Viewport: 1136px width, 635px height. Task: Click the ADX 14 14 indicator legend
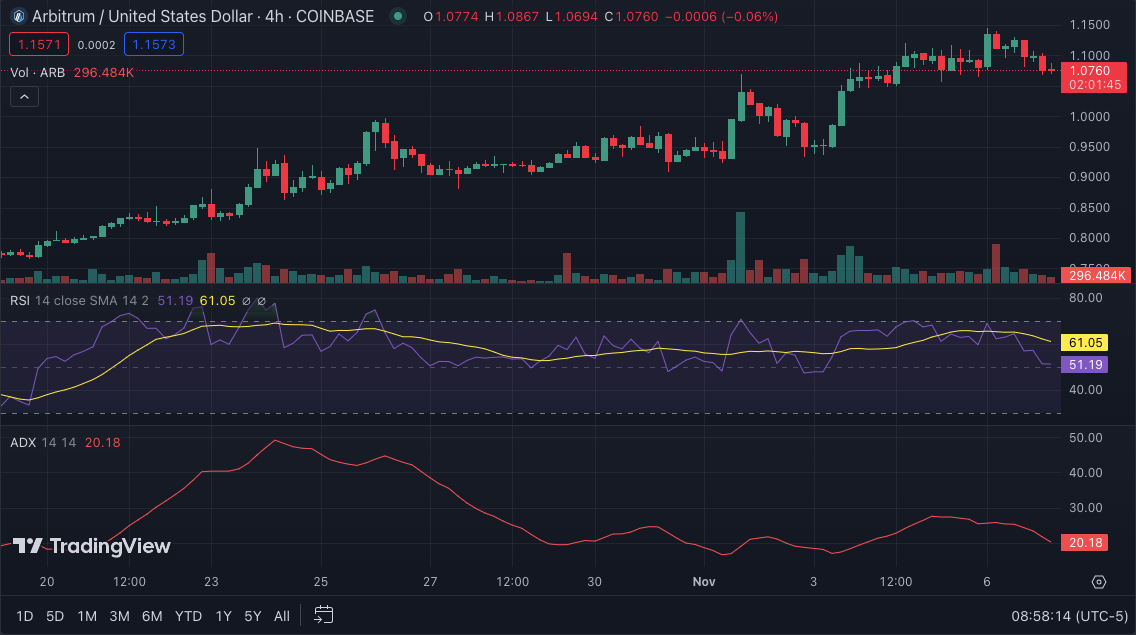[43, 442]
